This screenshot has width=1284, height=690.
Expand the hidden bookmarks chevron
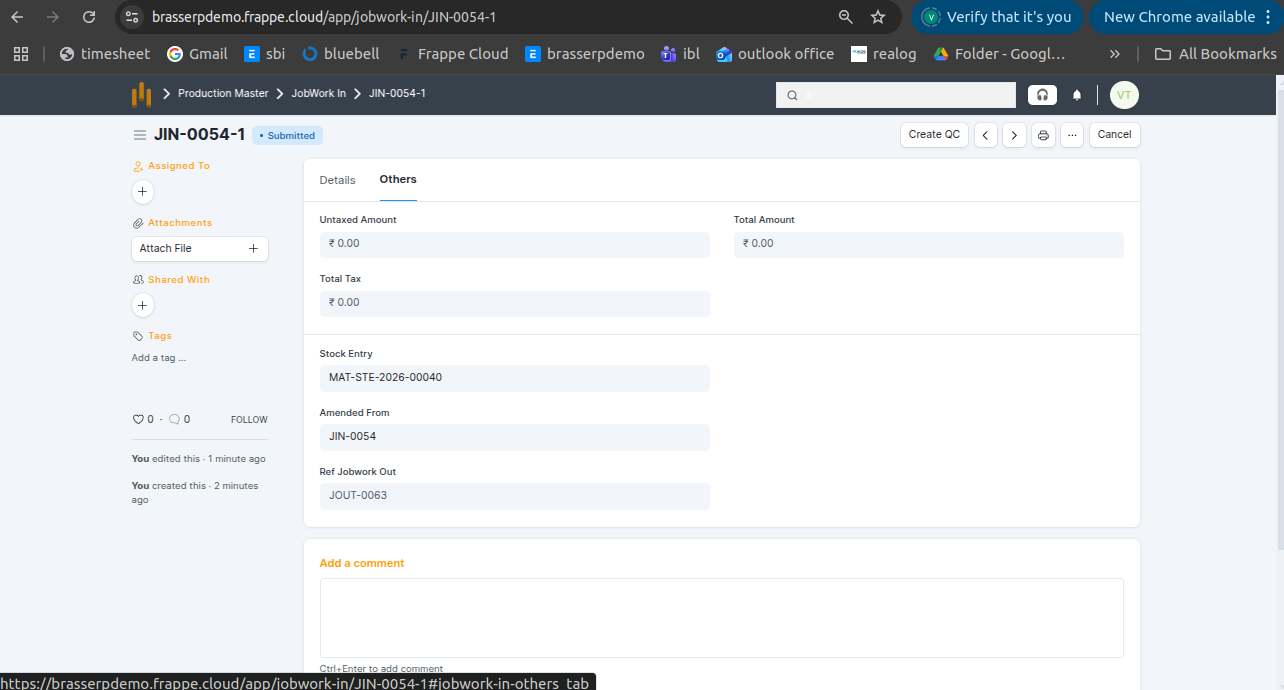1115,54
